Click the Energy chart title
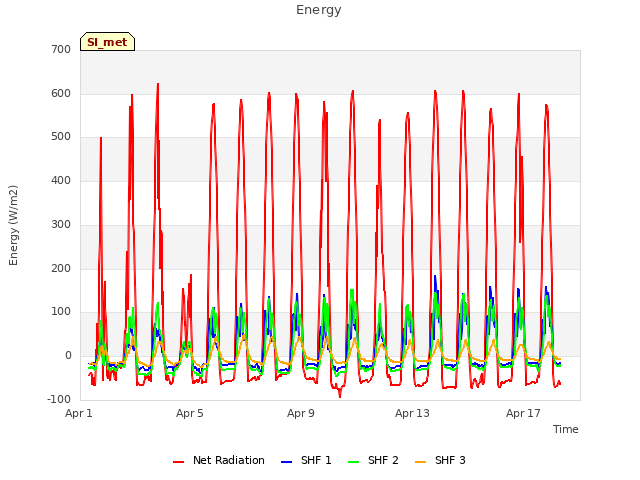This screenshot has height=480, width=640. (x=319, y=10)
